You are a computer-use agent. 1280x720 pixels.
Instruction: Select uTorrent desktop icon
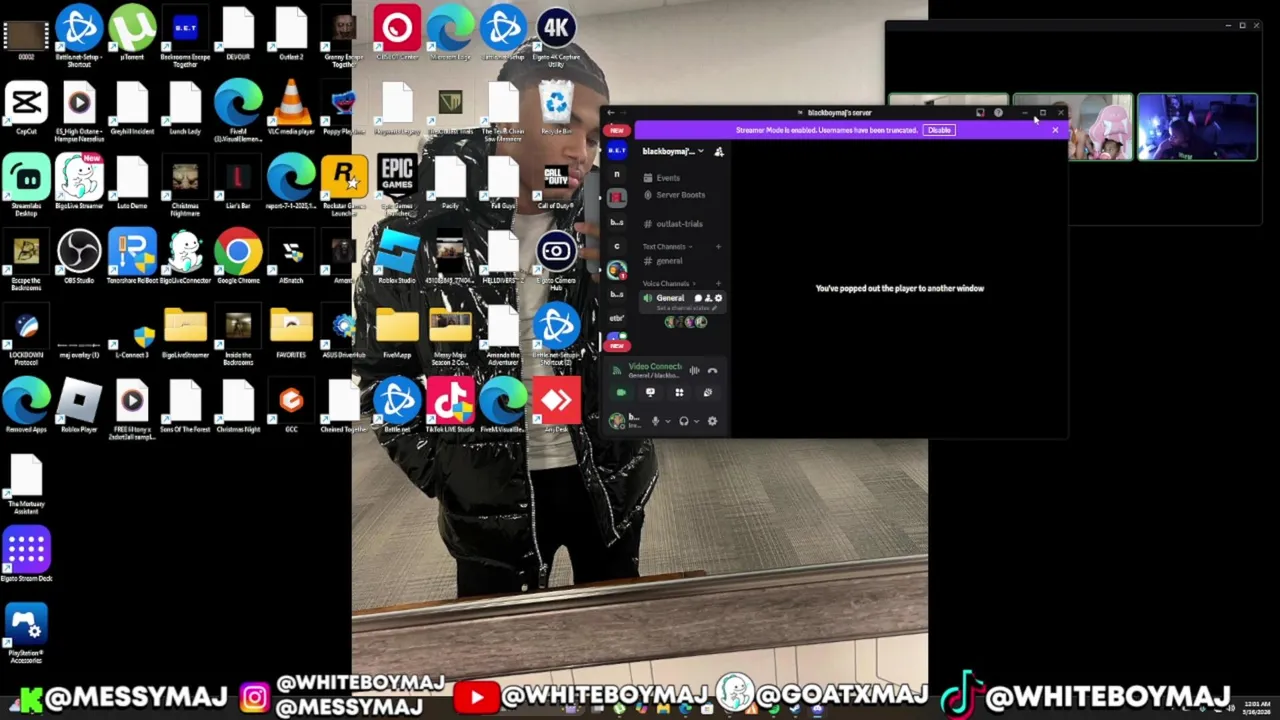tap(132, 35)
